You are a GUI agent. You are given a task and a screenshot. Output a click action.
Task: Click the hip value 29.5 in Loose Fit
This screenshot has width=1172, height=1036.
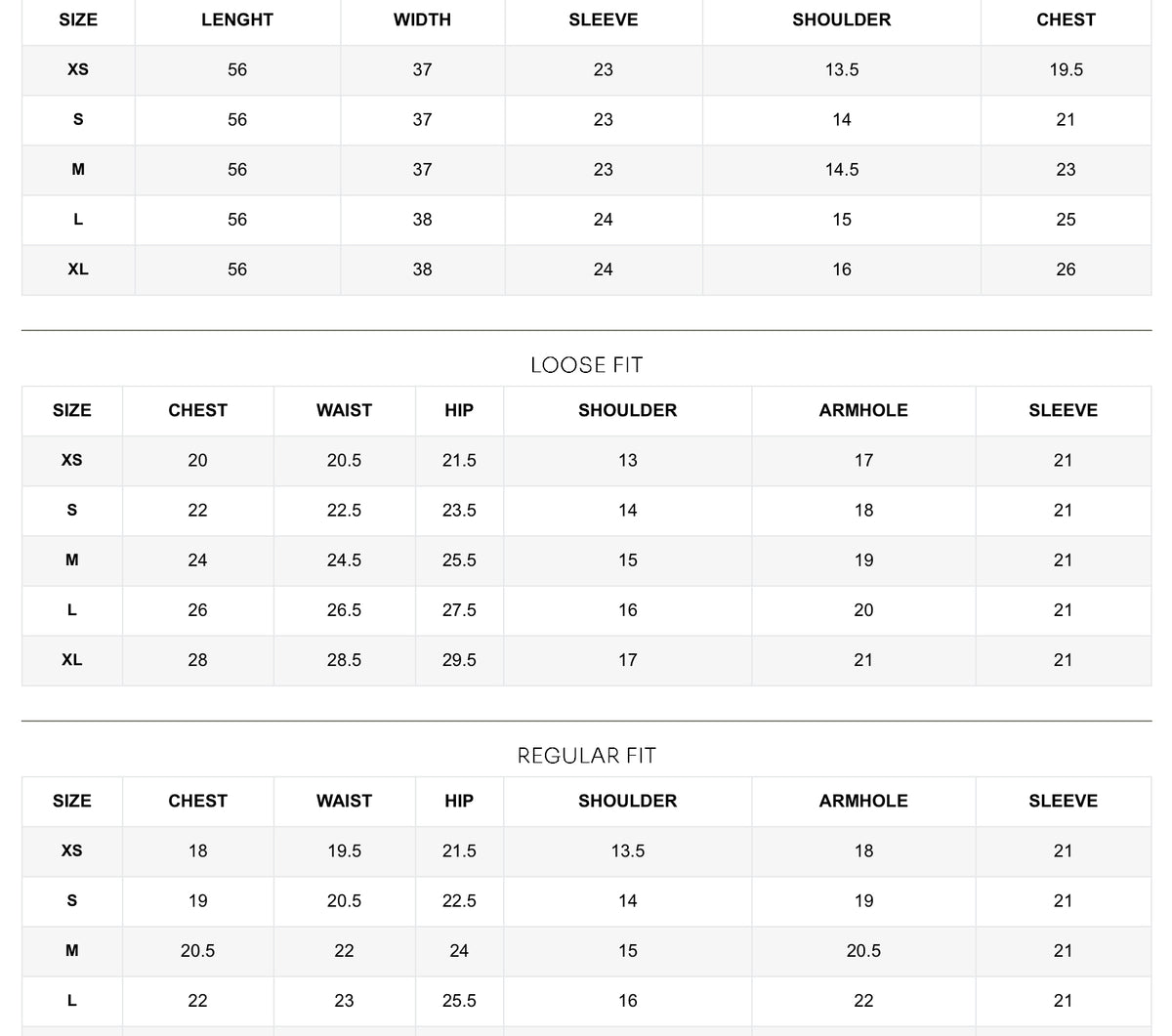459,660
